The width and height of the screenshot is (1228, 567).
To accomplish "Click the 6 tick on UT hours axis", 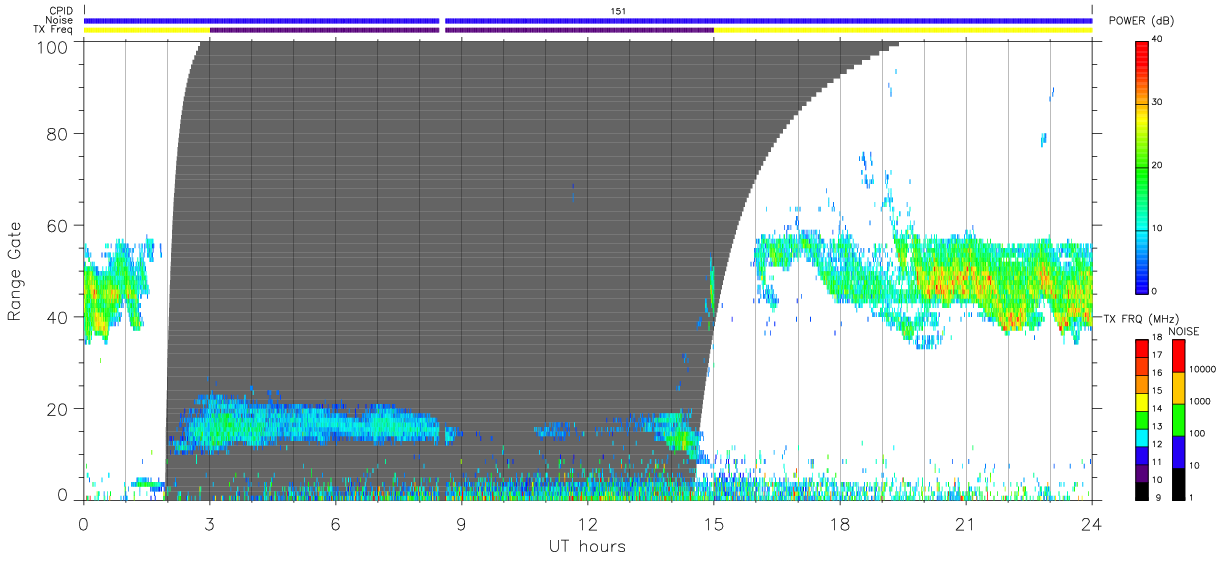I will 336,524.
